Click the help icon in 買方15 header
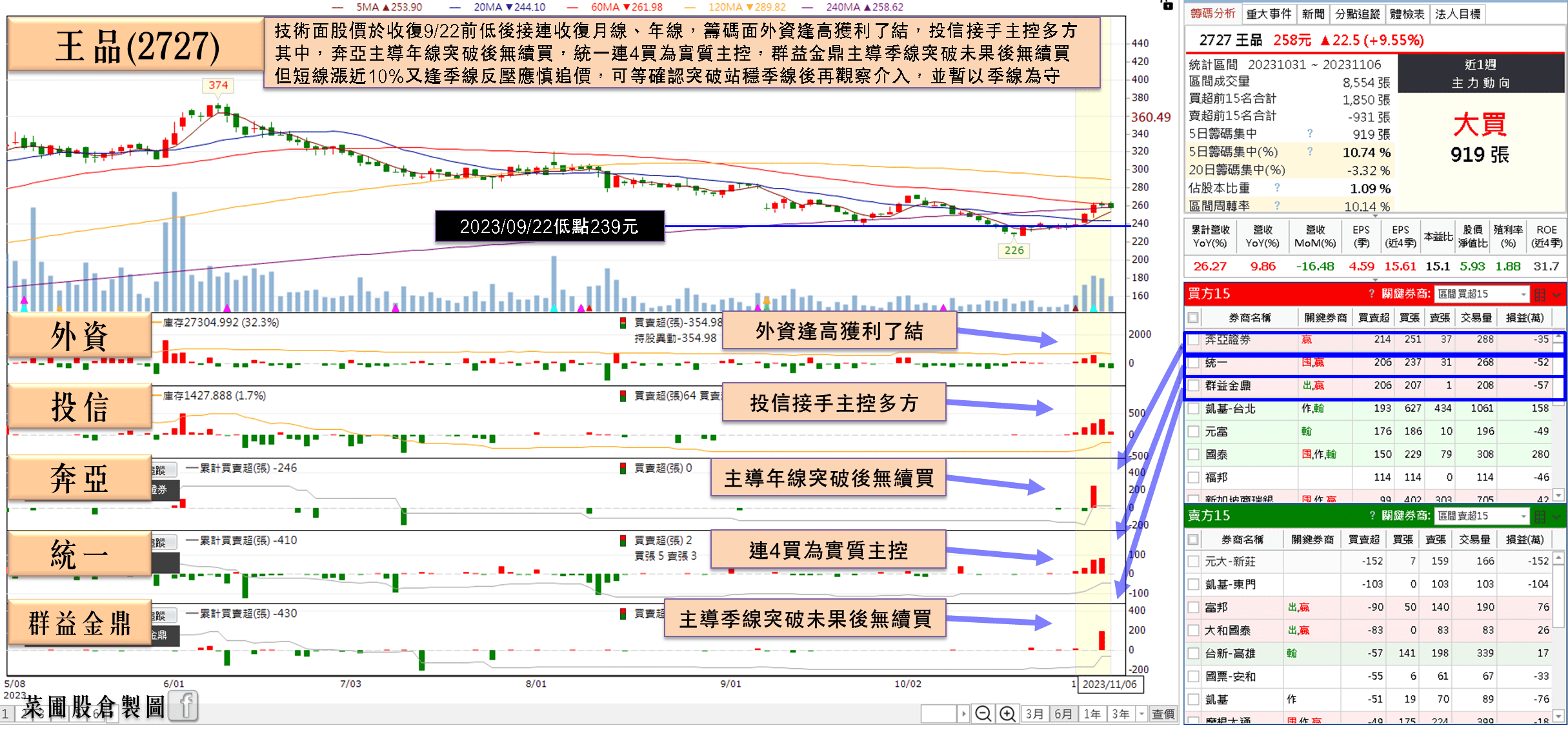 pos(1372,294)
